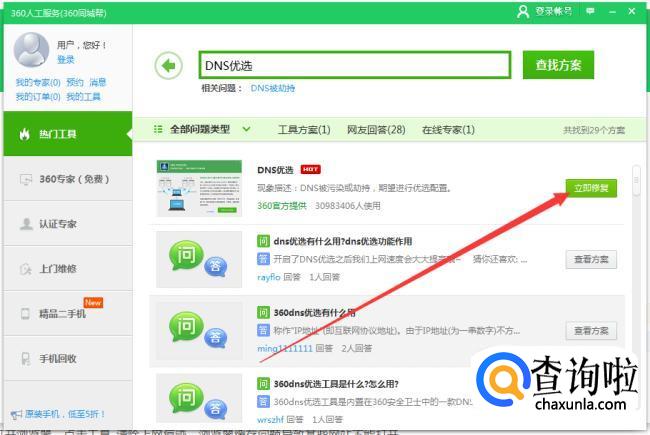The image size is (650, 435).
Task: Open Q&A thumbnail for 360dns优选有什么用
Action: click(199, 331)
